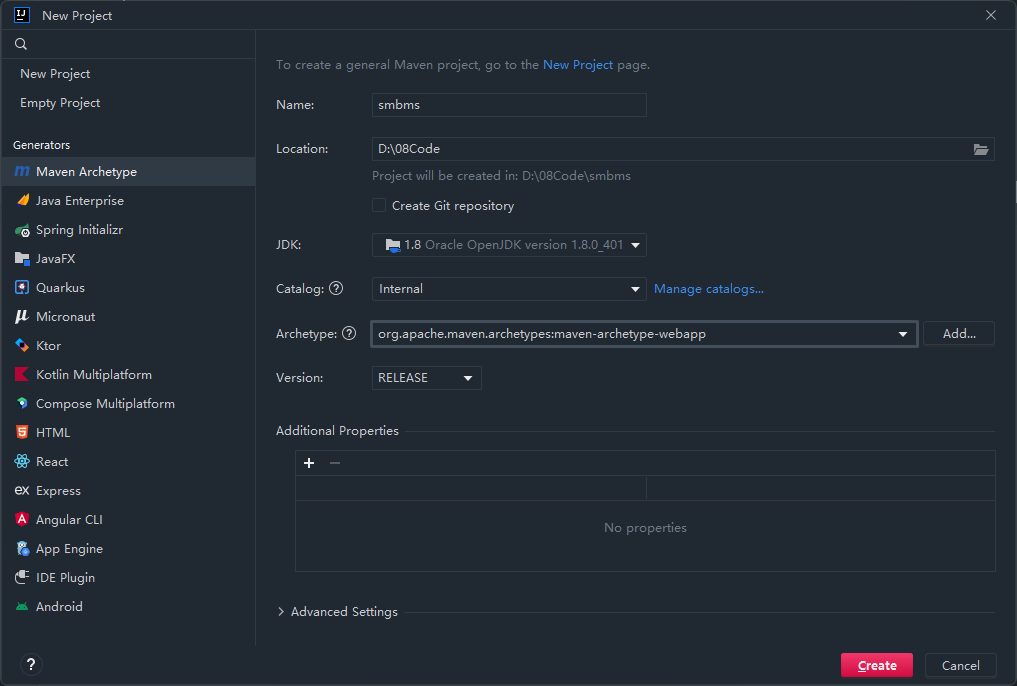
Task: Show Archetype help question mark
Action: [x=349, y=333]
